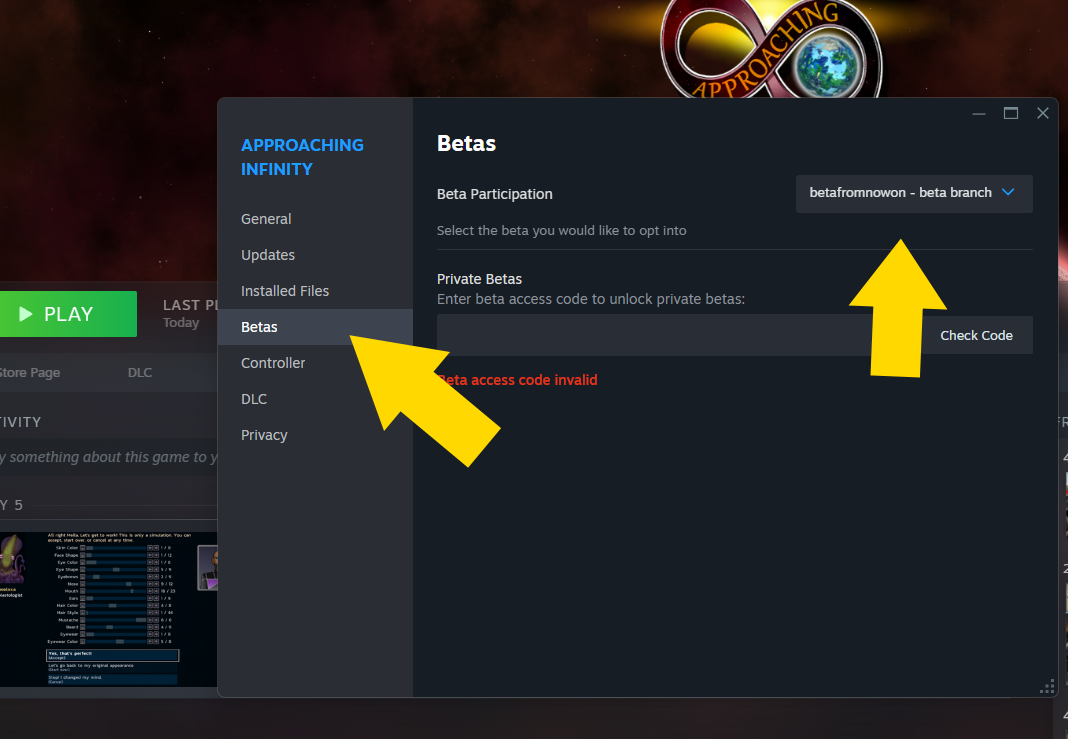Open the character customization screenshot thumbnail
Screen dimensions: 1068x739
[109, 609]
